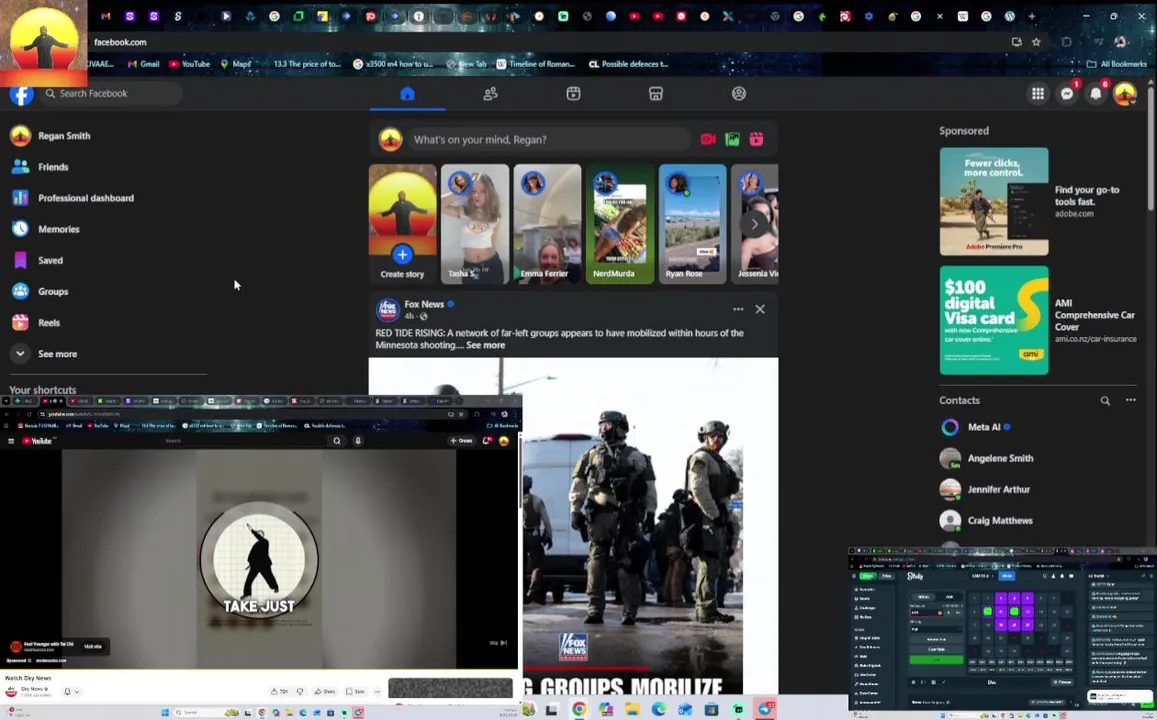Open Chrome extensions puzzle icon

(1066, 42)
